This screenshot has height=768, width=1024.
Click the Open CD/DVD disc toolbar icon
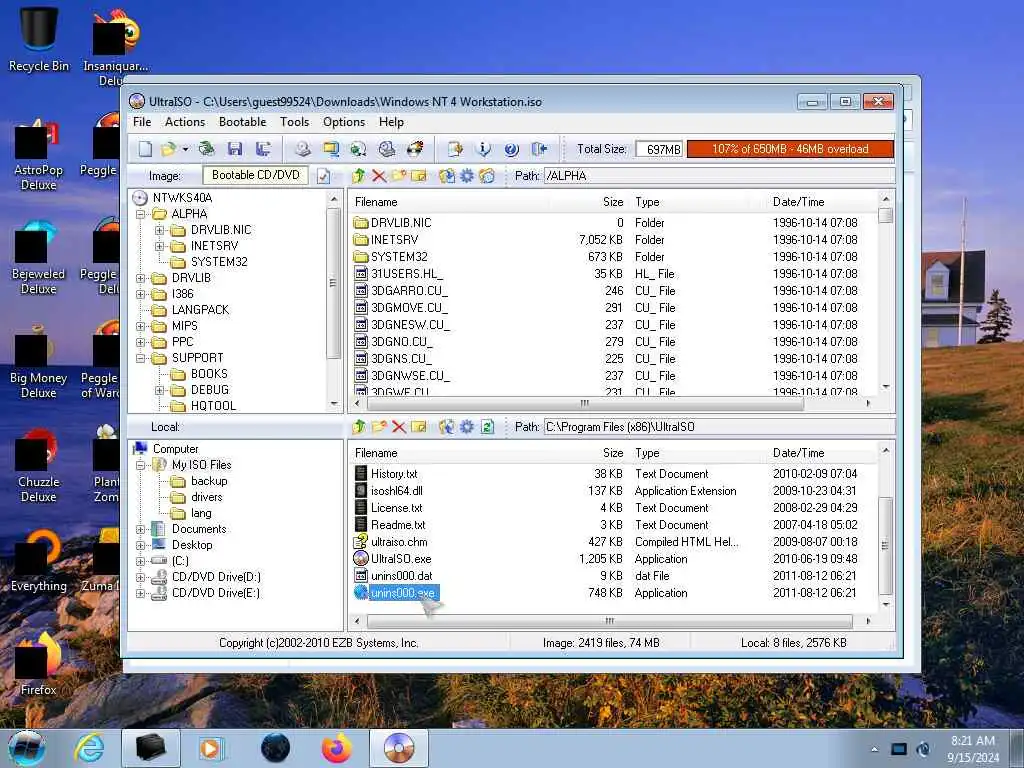click(x=206, y=149)
